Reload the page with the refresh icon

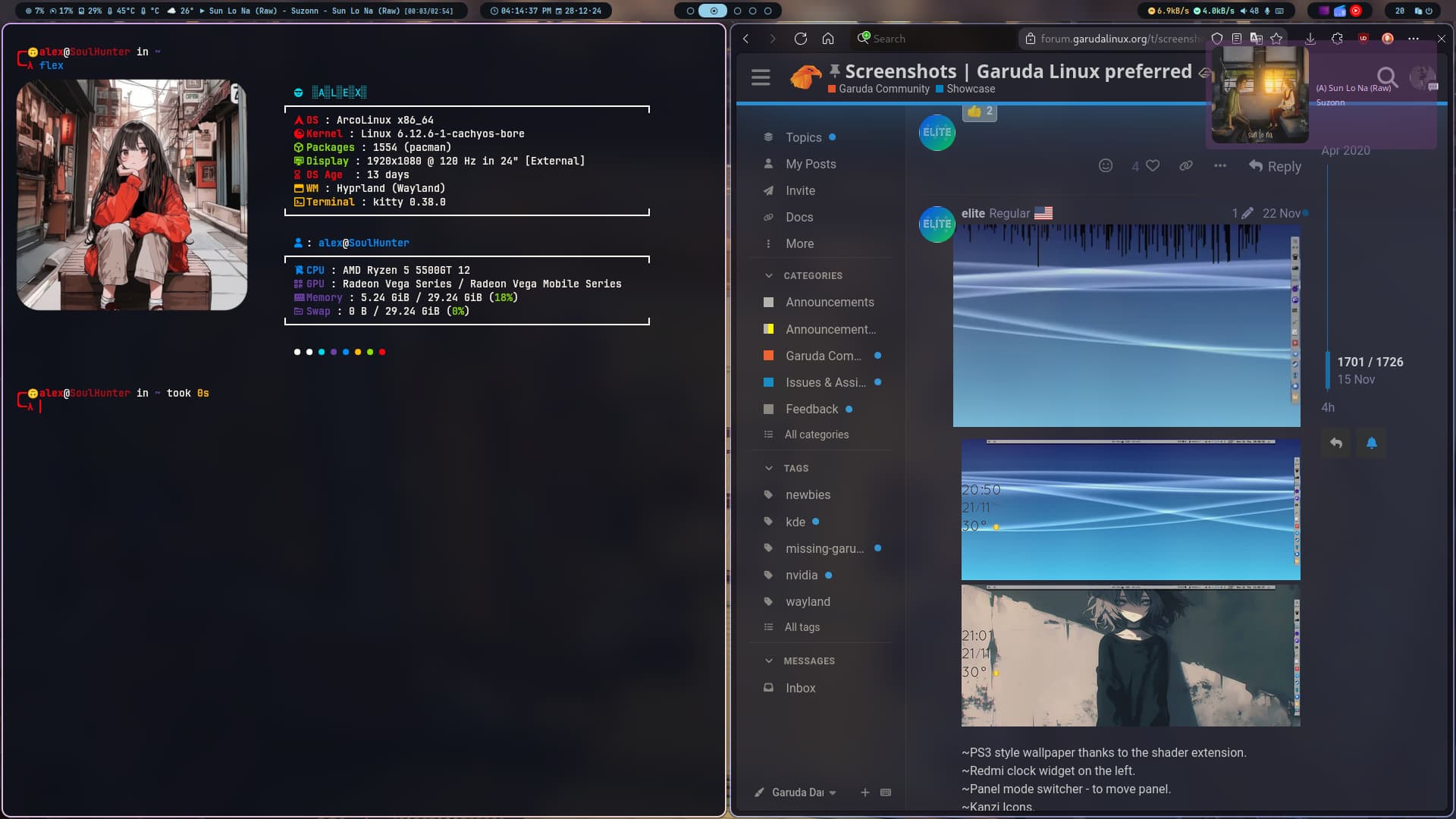[x=800, y=39]
